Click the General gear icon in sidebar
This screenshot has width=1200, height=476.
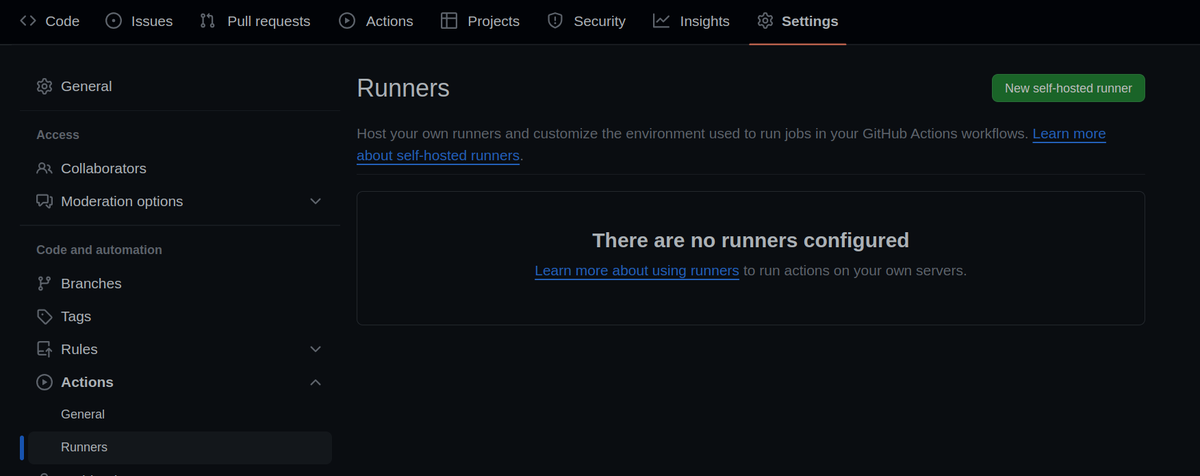coord(44,86)
